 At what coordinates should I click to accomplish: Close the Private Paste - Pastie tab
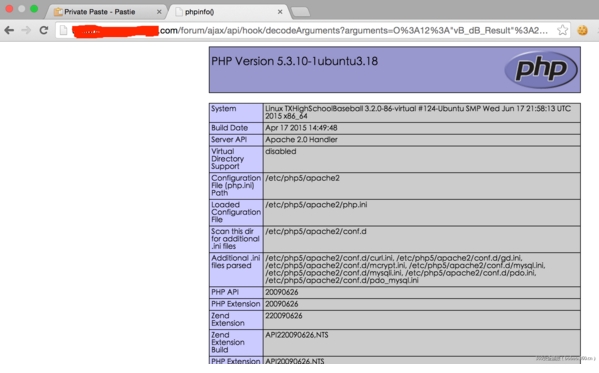point(159,12)
